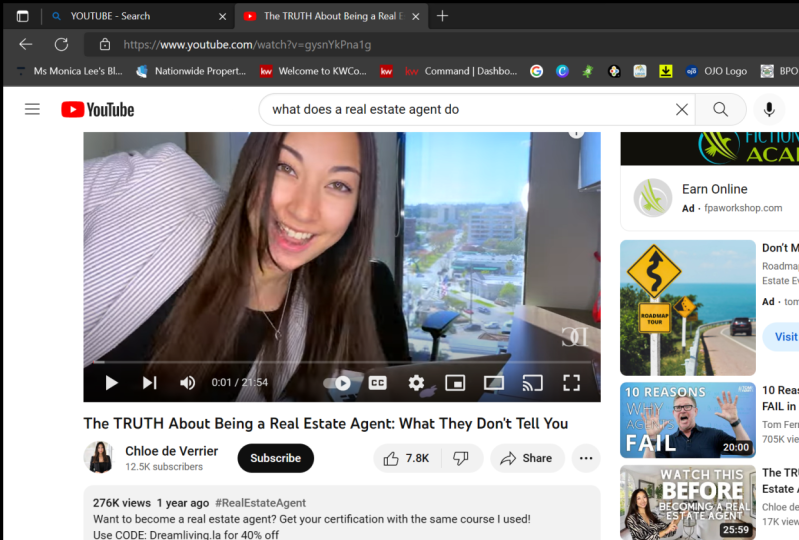This screenshot has height=540, width=799.
Task: Turn on closed captions
Action: pyautogui.click(x=378, y=383)
